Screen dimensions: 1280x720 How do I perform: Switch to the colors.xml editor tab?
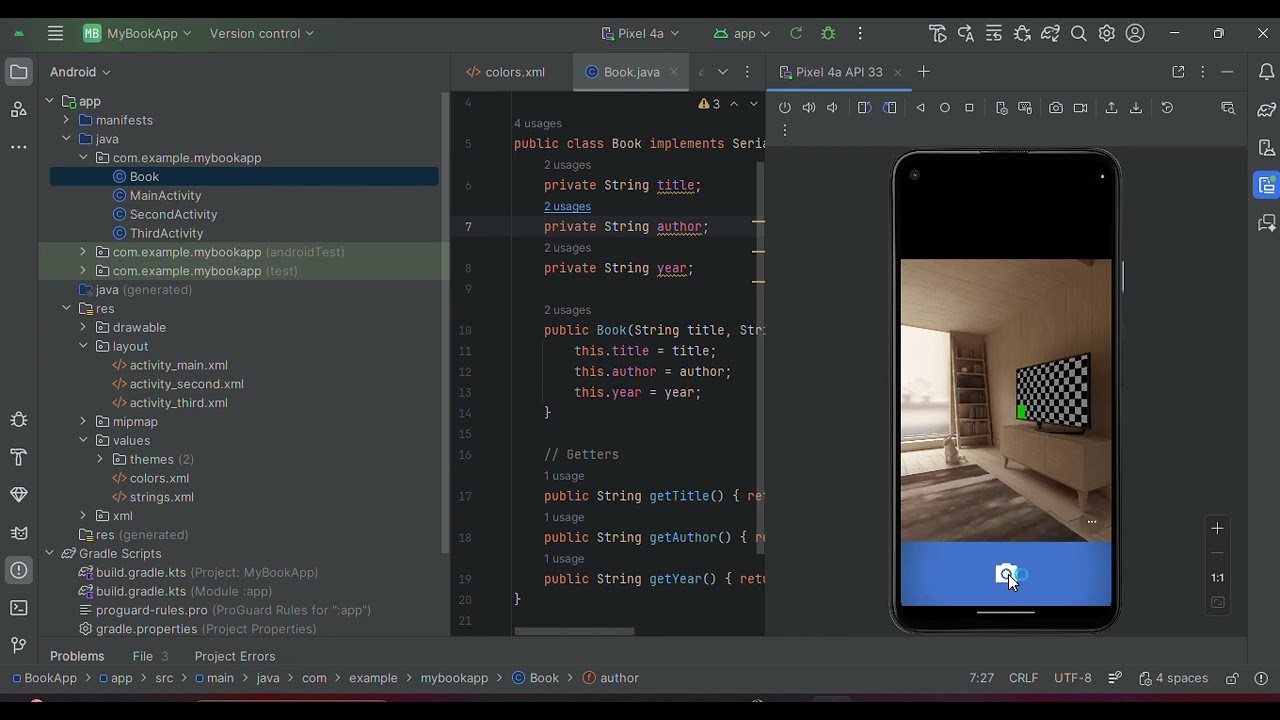505,72
